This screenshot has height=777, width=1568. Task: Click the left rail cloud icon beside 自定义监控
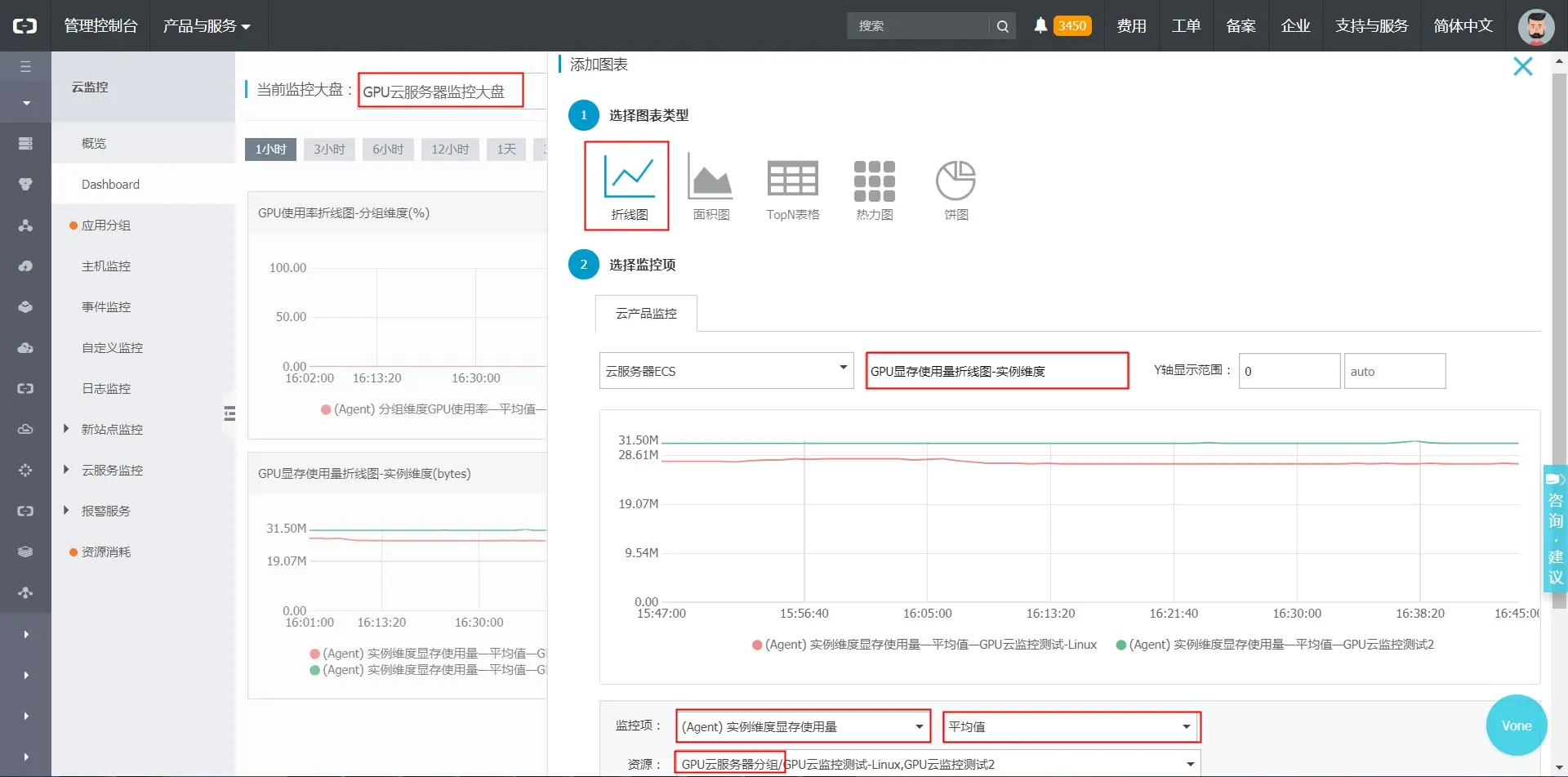click(x=25, y=347)
